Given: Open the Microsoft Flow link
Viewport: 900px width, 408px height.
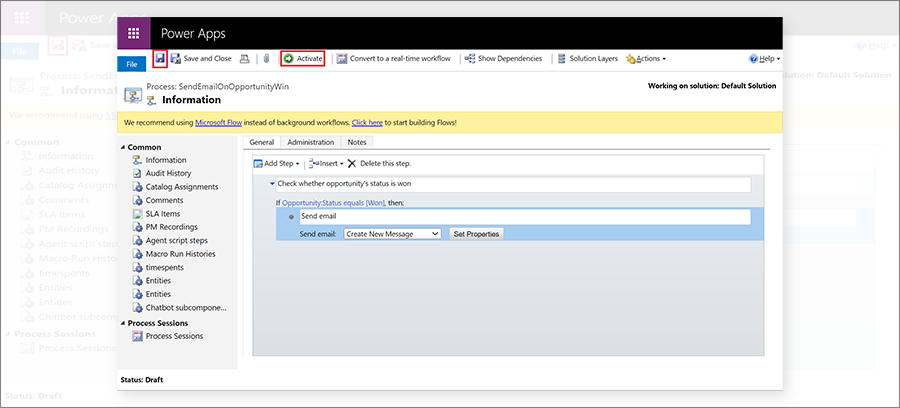Looking at the screenshot, I should pyautogui.click(x=218, y=123).
